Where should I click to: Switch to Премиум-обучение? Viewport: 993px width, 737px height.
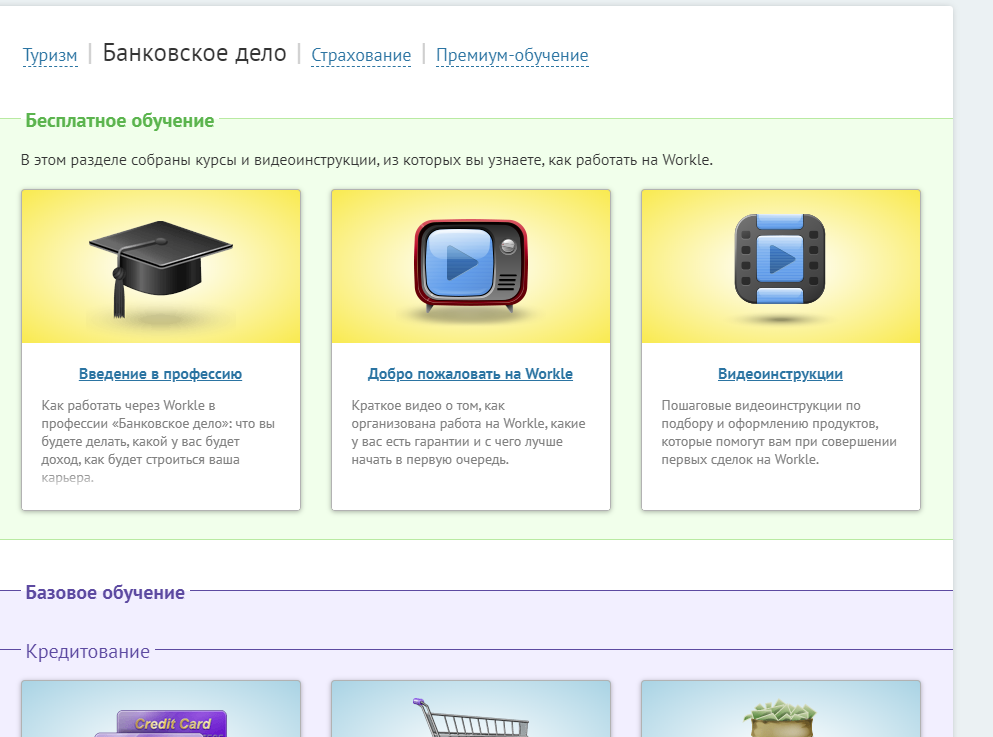coord(512,56)
